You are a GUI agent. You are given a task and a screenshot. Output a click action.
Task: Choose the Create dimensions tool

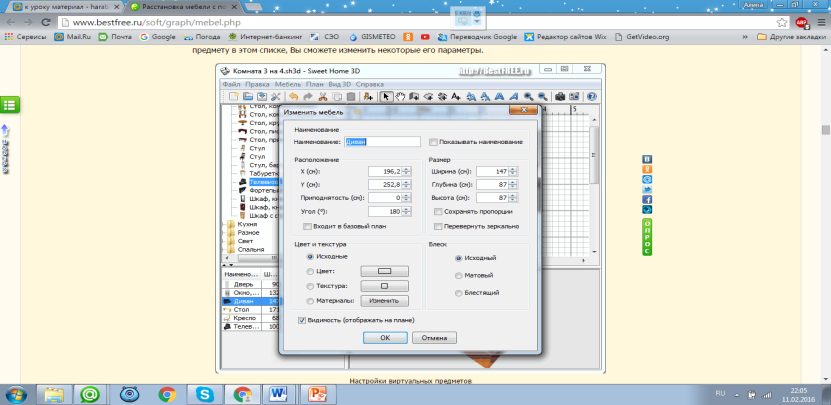442,96
